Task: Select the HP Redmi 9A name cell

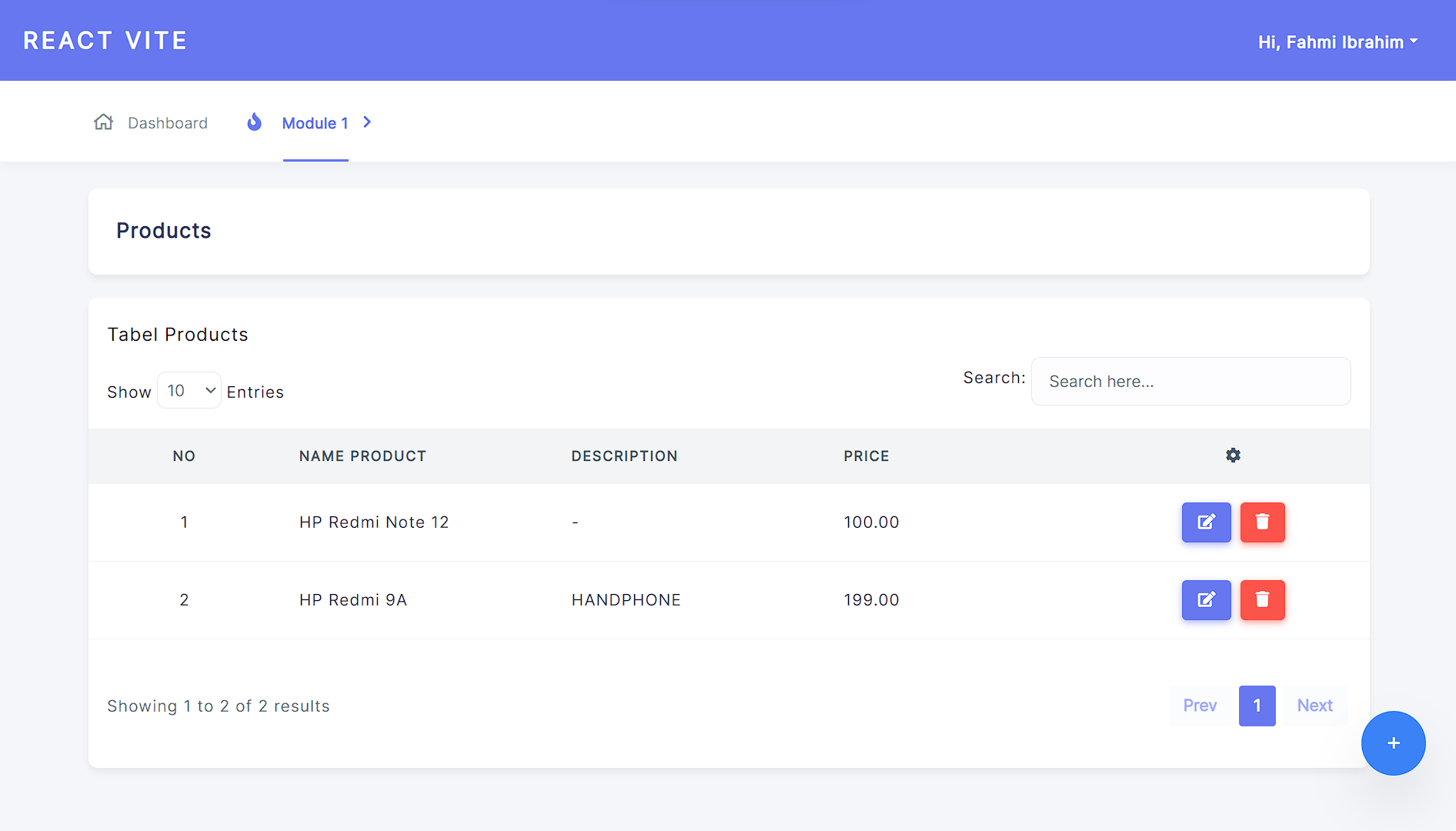Action: [x=353, y=600]
